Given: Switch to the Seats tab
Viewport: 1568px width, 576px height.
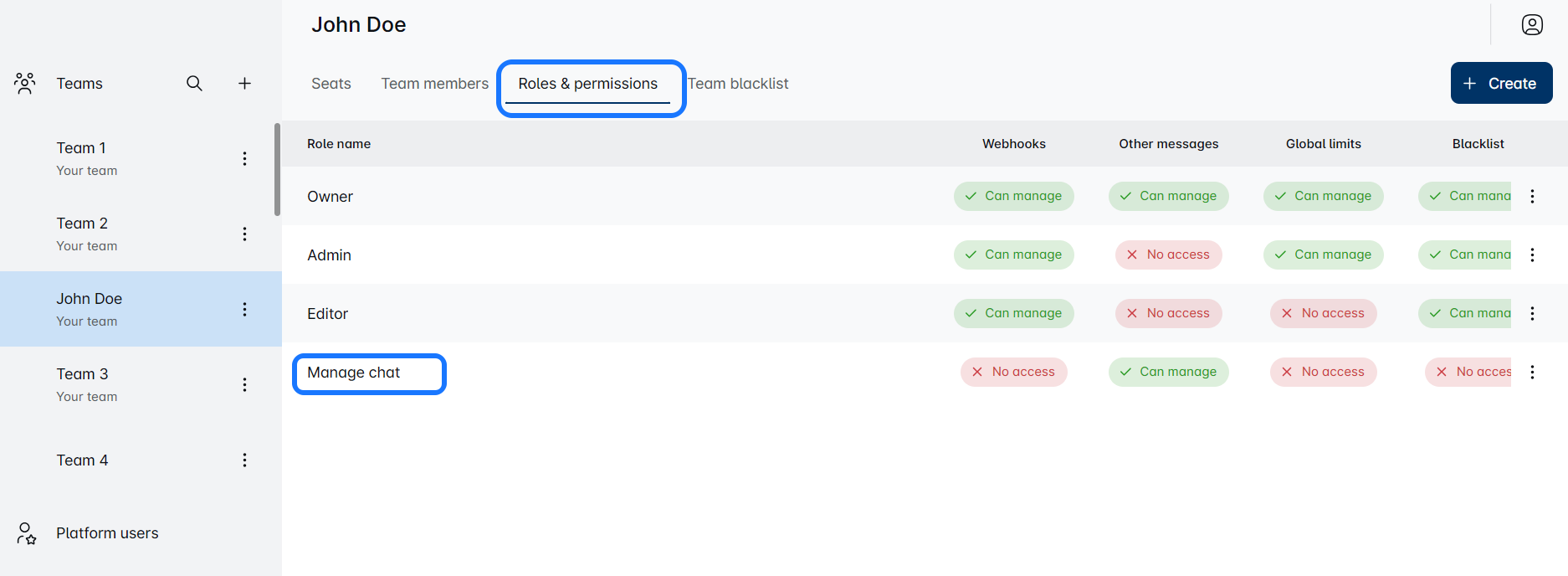Looking at the screenshot, I should (331, 84).
